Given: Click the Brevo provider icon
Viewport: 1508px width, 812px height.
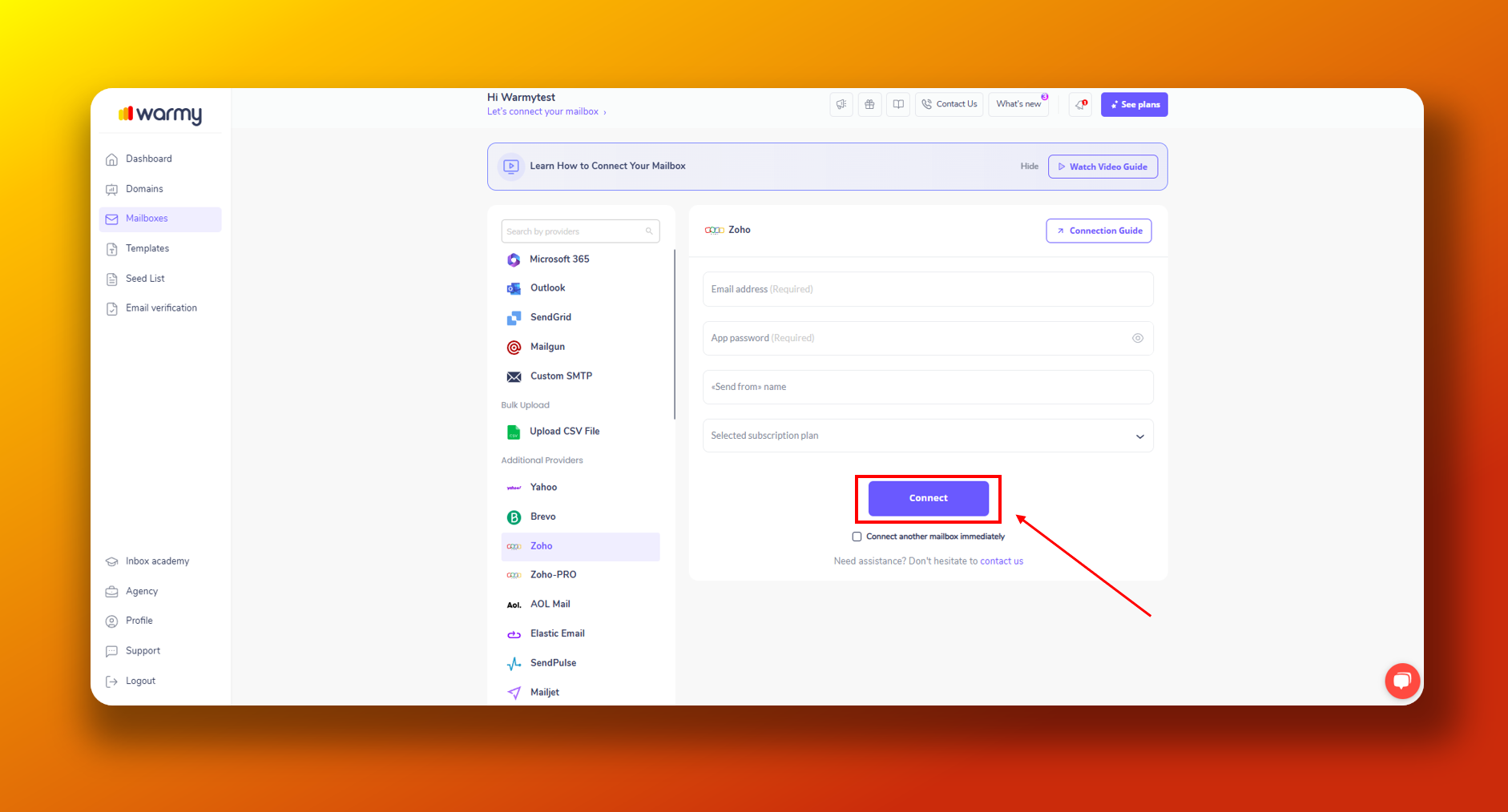Looking at the screenshot, I should click(x=514, y=517).
